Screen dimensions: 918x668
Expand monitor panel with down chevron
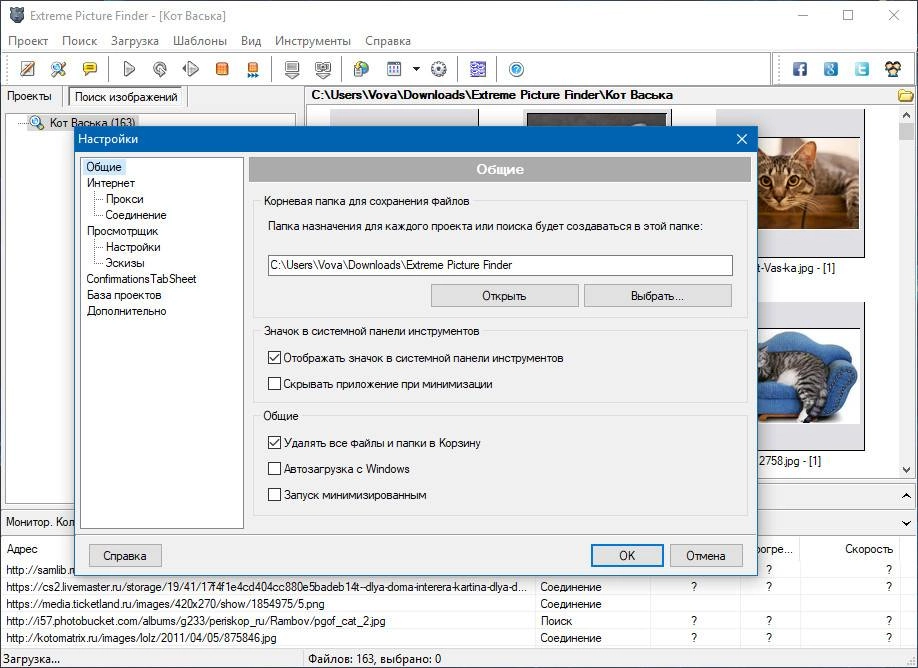(906, 523)
